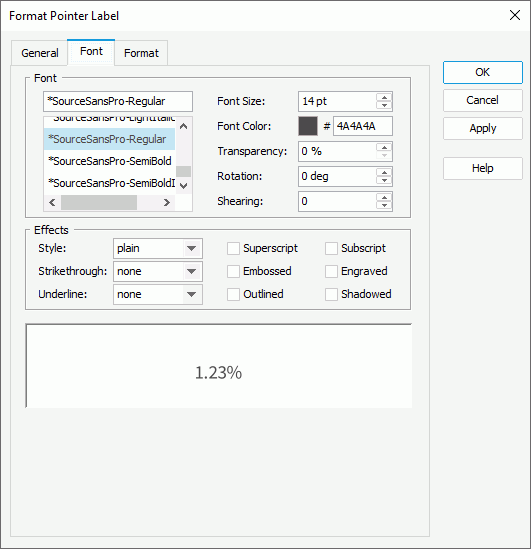The height and width of the screenshot is (549, 531).
Task: Pick the *SourceSansPro-SemiBoldI font entry
Action: click(109, 183)
